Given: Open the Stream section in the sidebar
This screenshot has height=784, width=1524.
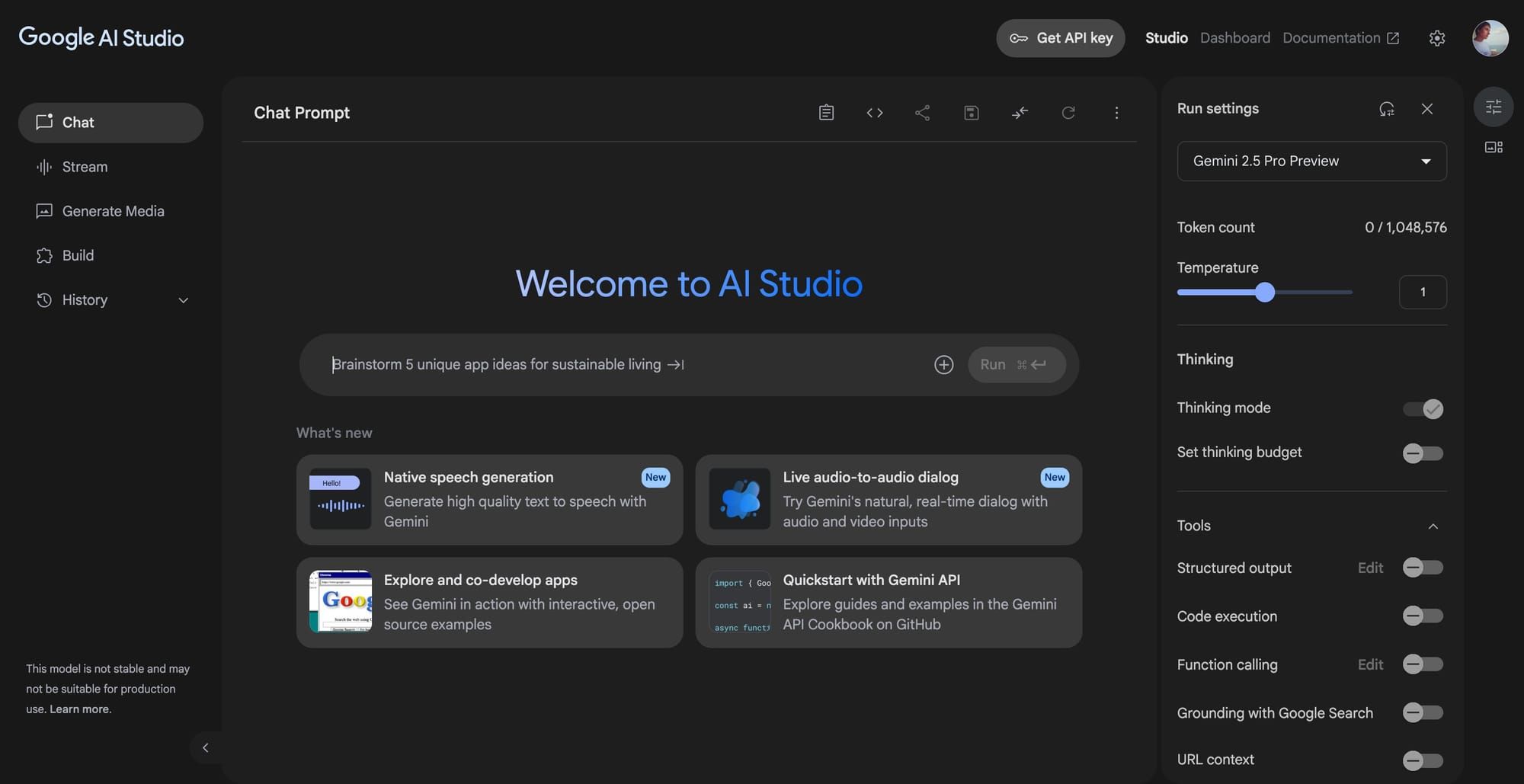Looking at the screenshot, I should coord(84,167).
